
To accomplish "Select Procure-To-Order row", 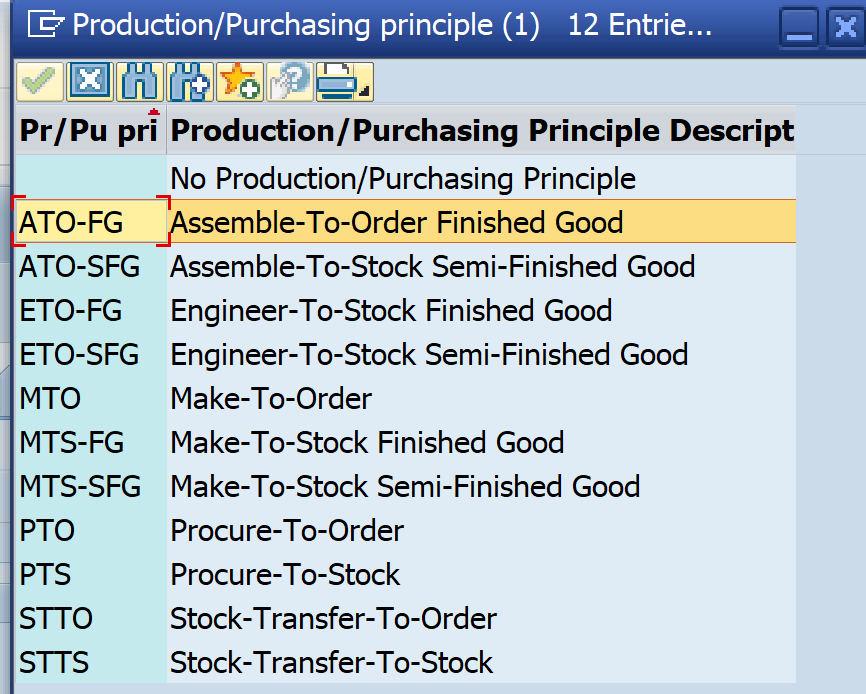I will 287,531.
